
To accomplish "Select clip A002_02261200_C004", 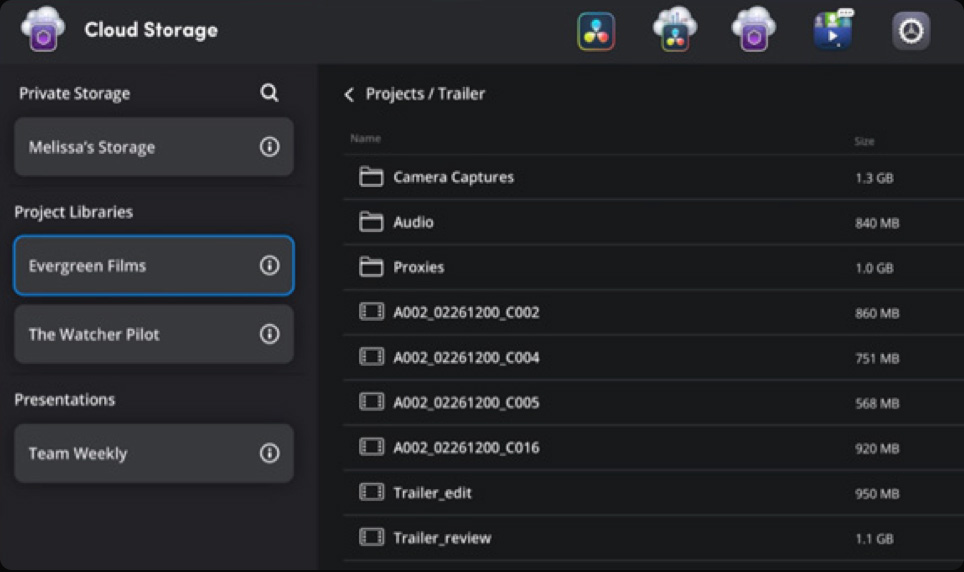I will [466, 357].
